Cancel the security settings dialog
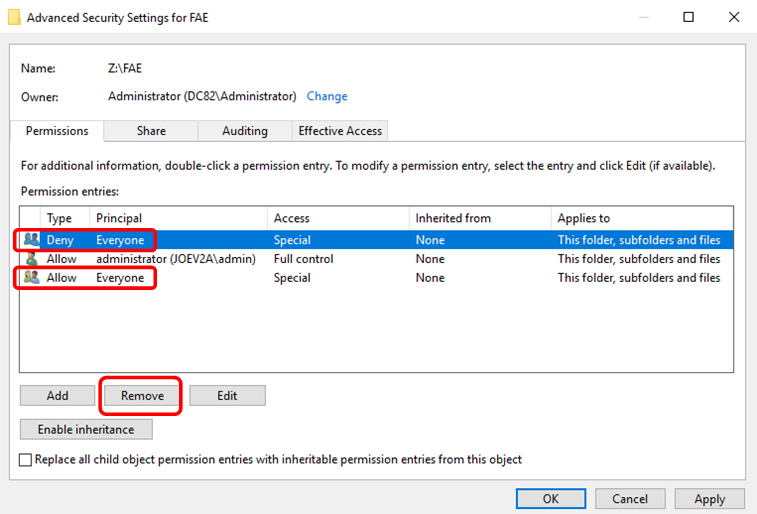The width and height of the screenshot is (757, 514). 630,499
